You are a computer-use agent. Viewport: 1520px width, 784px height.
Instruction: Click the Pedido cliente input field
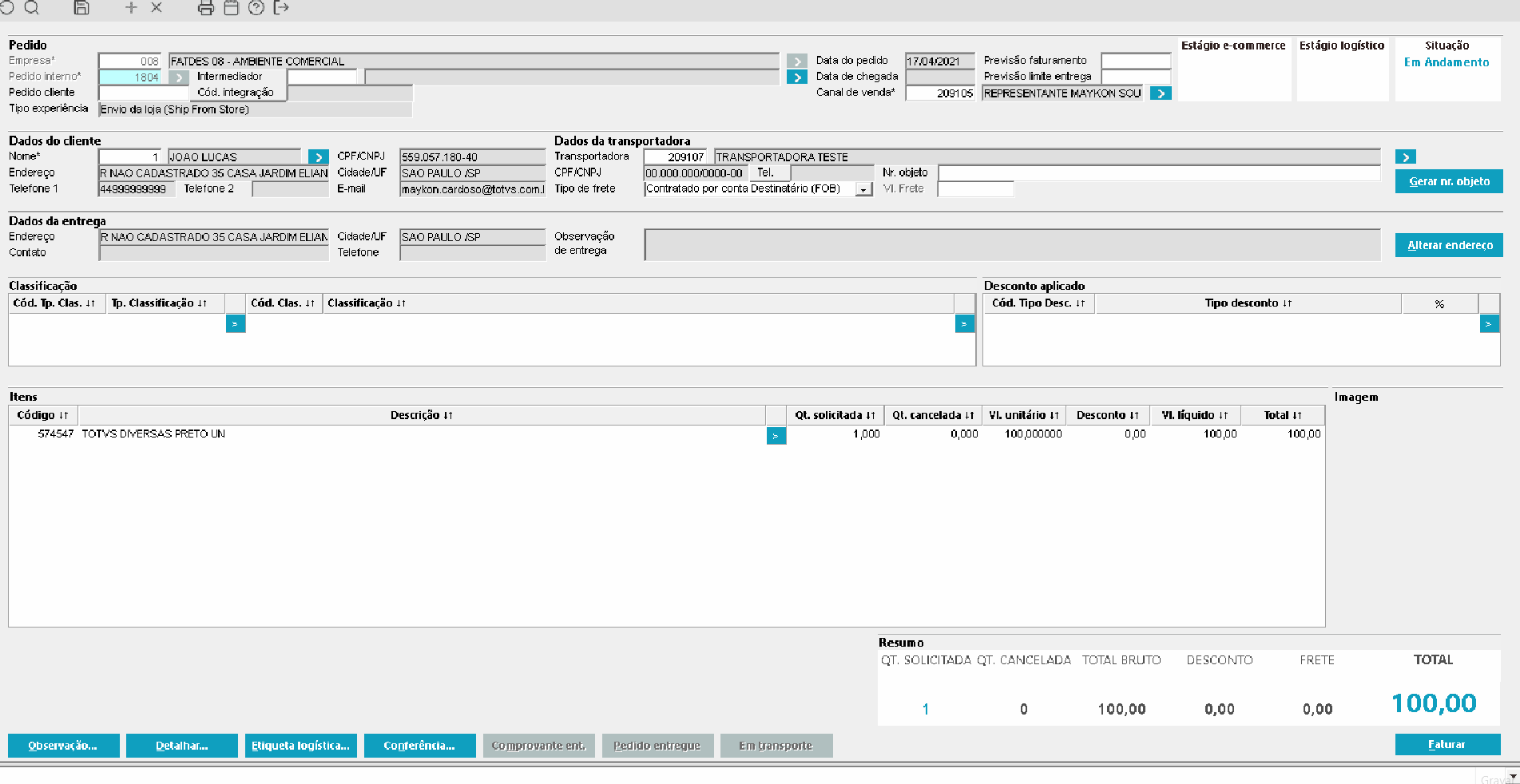[144, 93]
